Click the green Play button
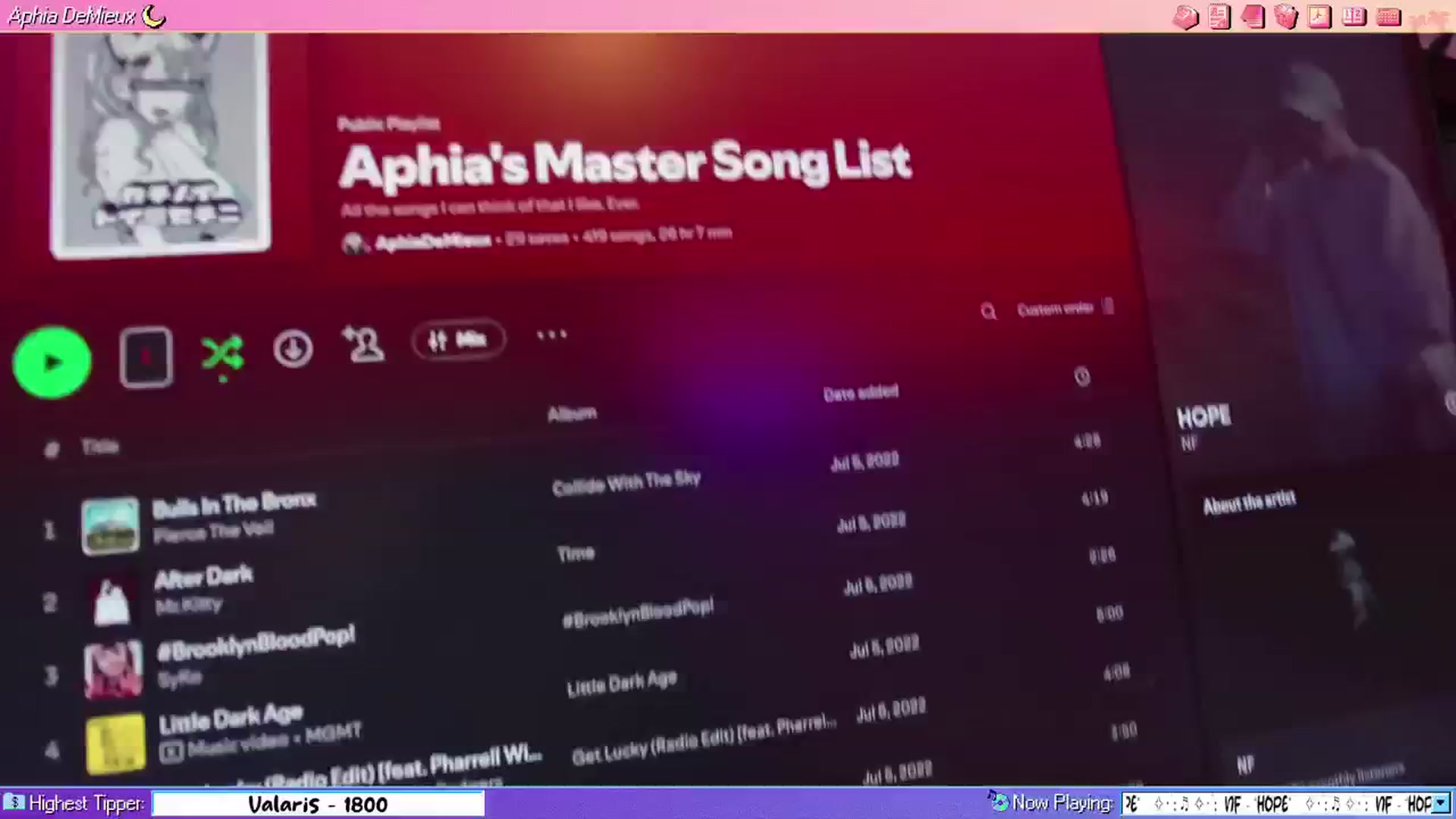Screen dimensions: 1456x819 tap(52, 362)
